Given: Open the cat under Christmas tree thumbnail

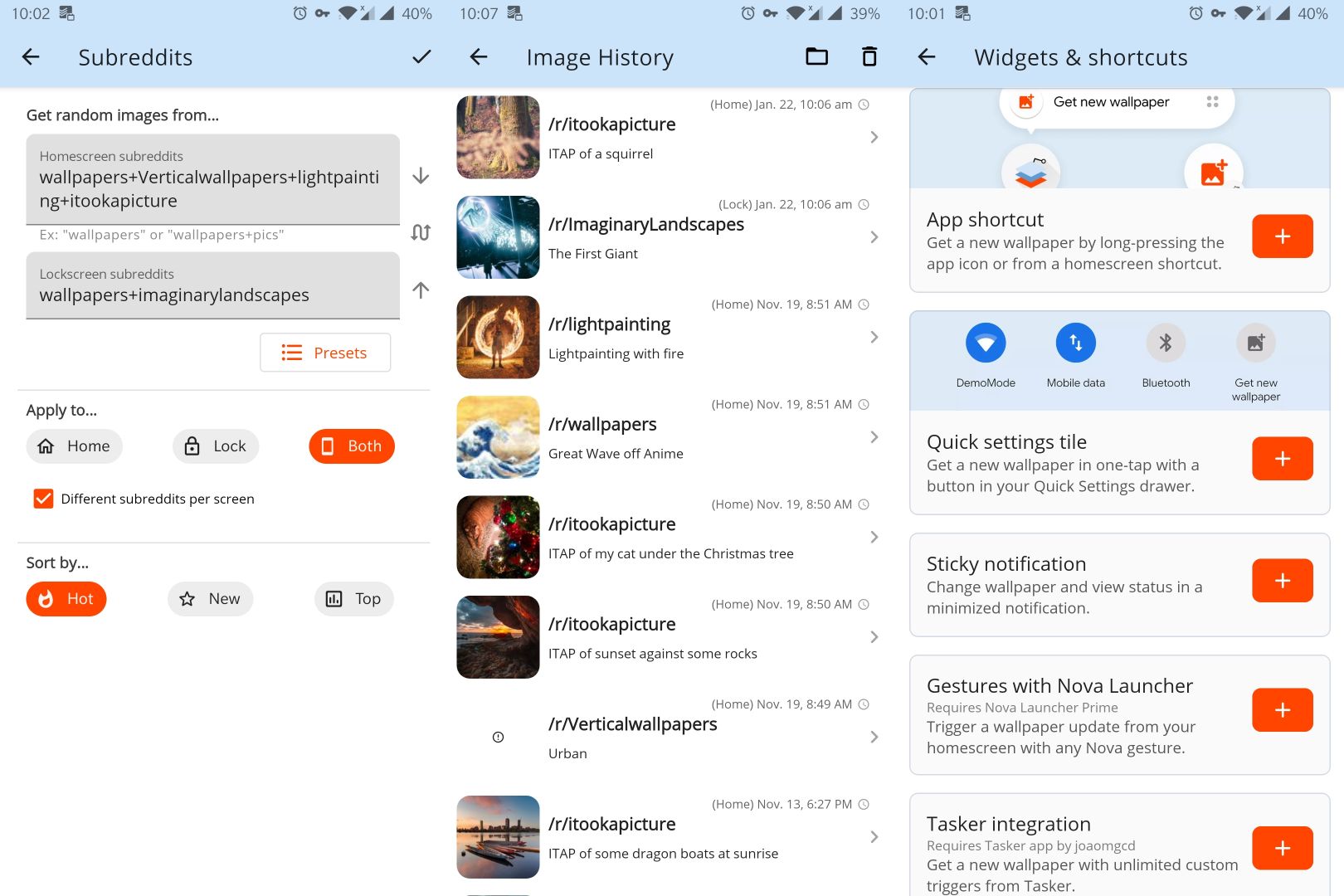Looking at the screenshot, I should tap(498, 537).
